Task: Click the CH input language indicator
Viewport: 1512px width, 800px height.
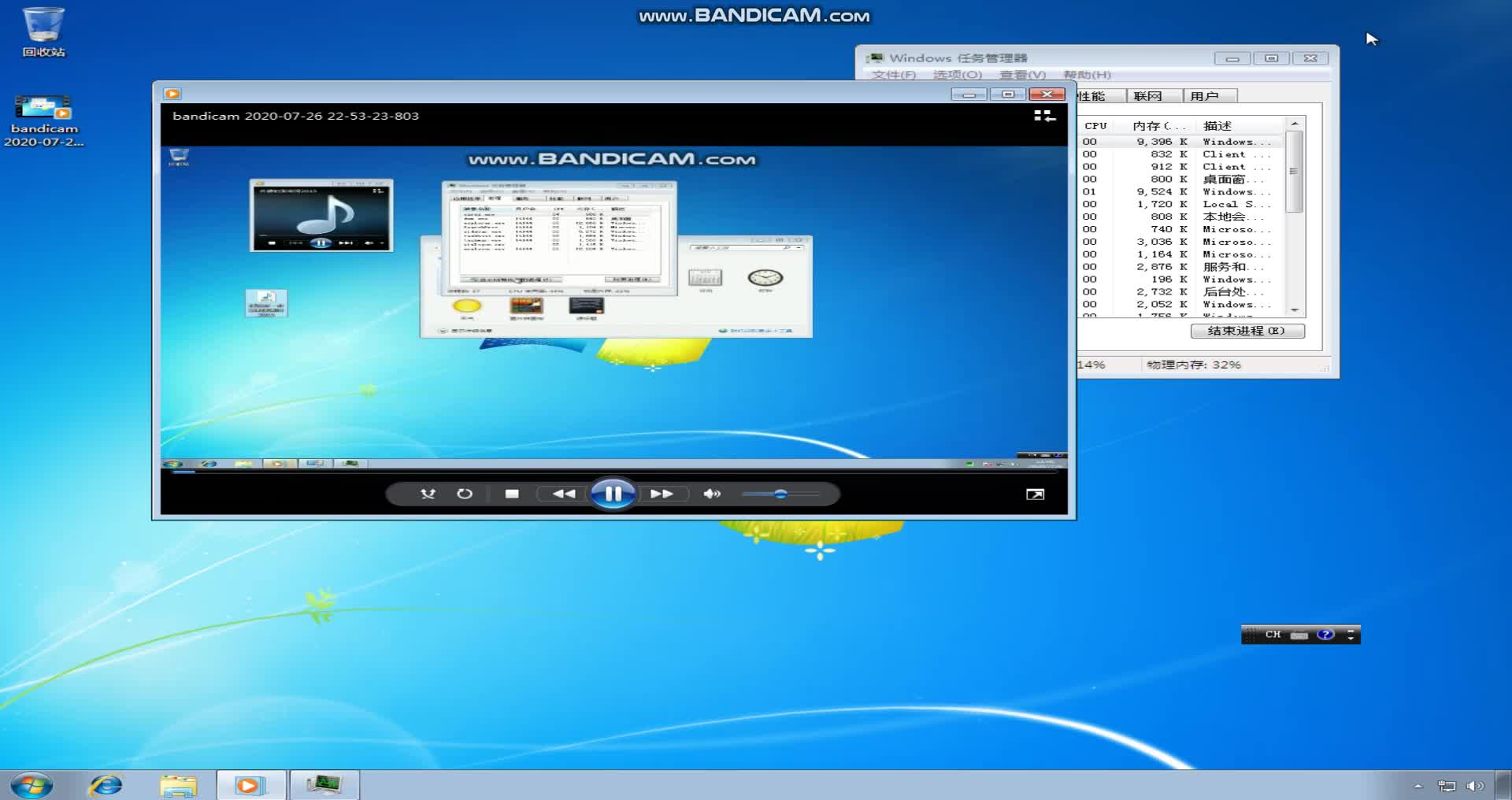Action: (1273, 635)
